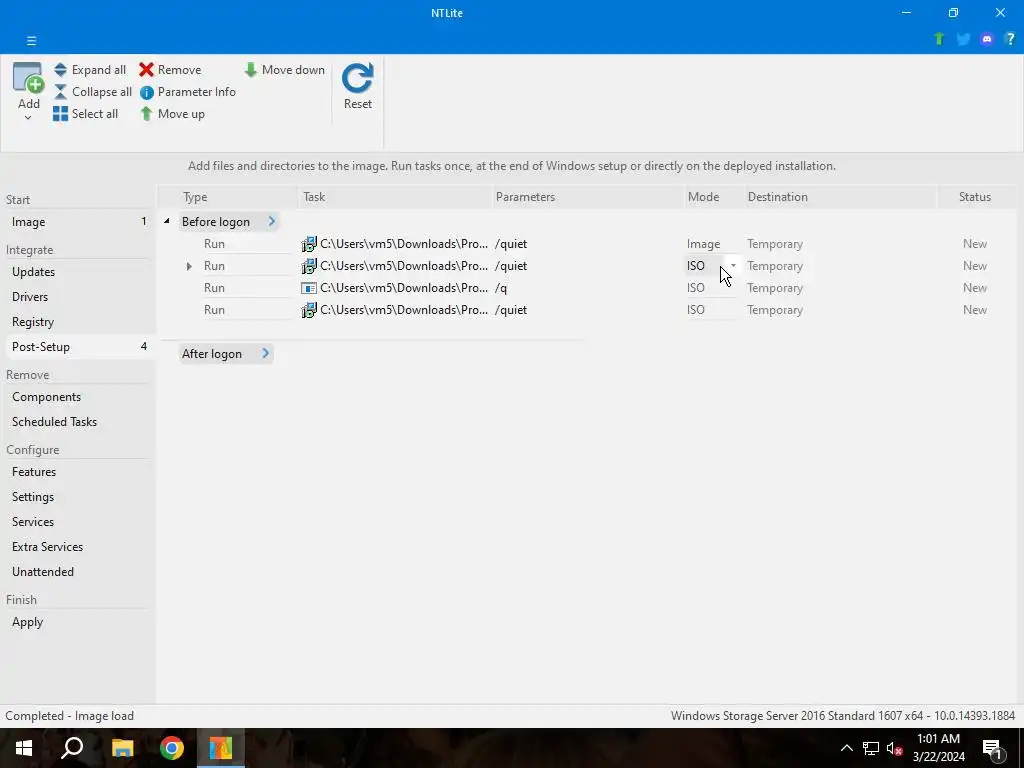Click the After logon chevron arrow
Image resolution: width=1024 pixels, height=768 pixels.
click(x=265, y=353)
